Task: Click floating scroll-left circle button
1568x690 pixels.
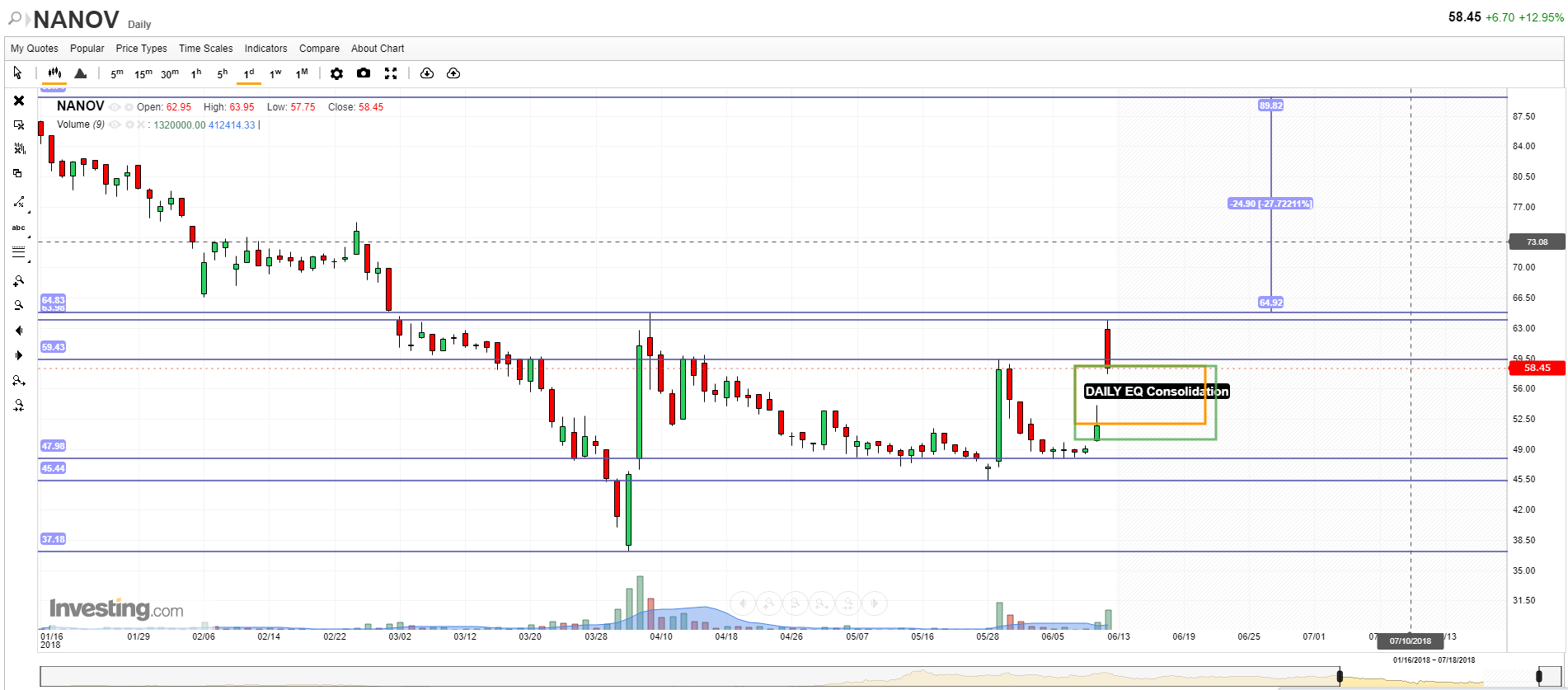Action: point(742,603)
